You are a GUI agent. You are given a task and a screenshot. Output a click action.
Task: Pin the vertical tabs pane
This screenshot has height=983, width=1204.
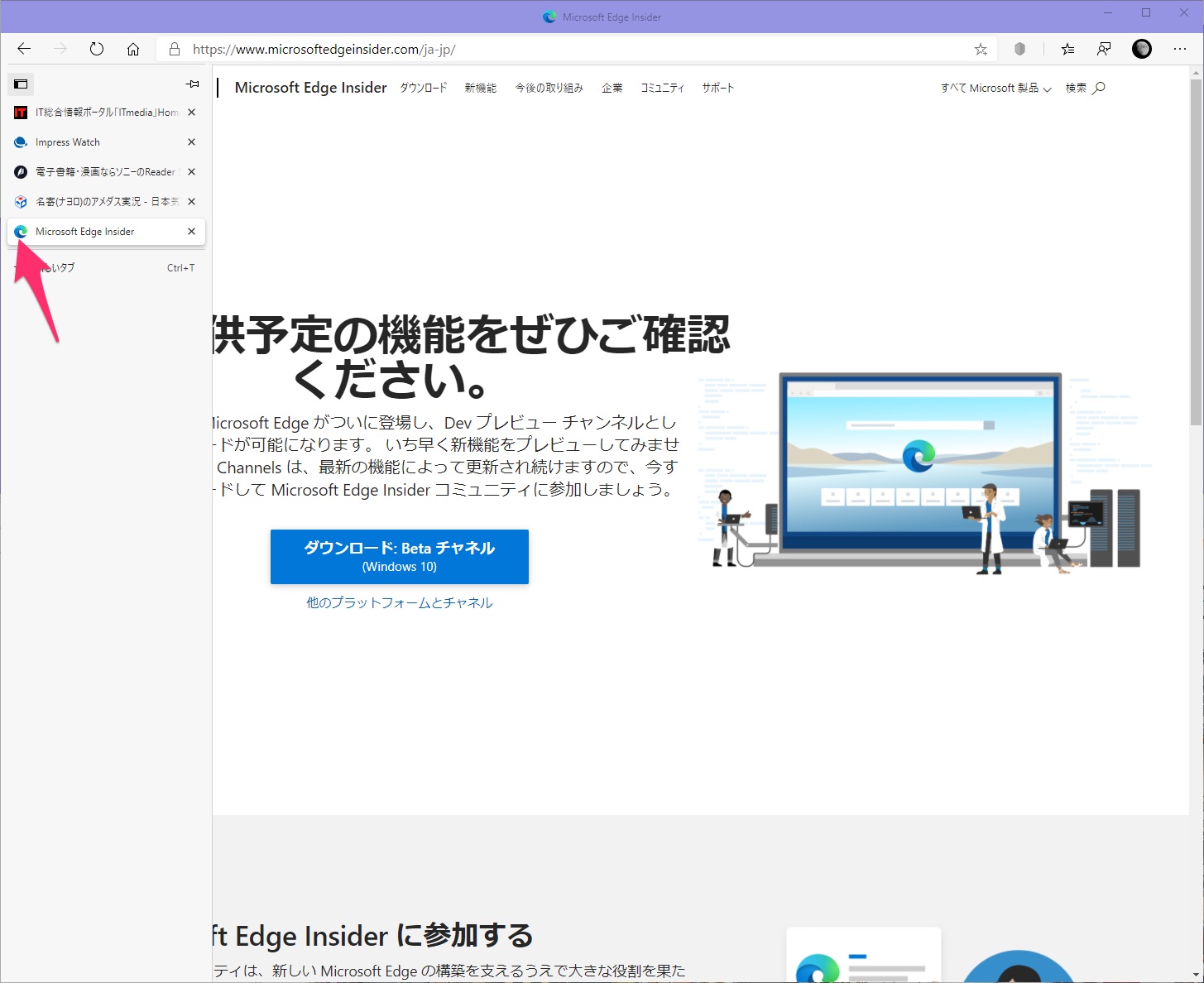click(193, 84)
